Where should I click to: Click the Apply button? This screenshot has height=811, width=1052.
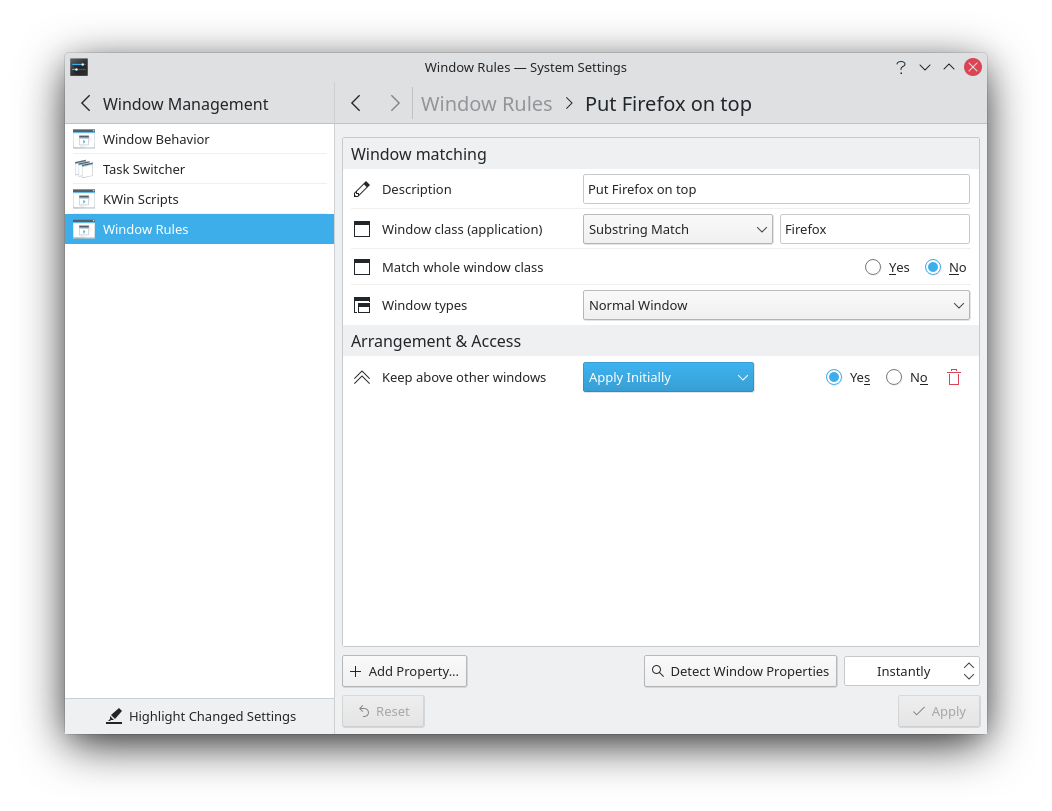pyautogui.click(x=939, y=711)
